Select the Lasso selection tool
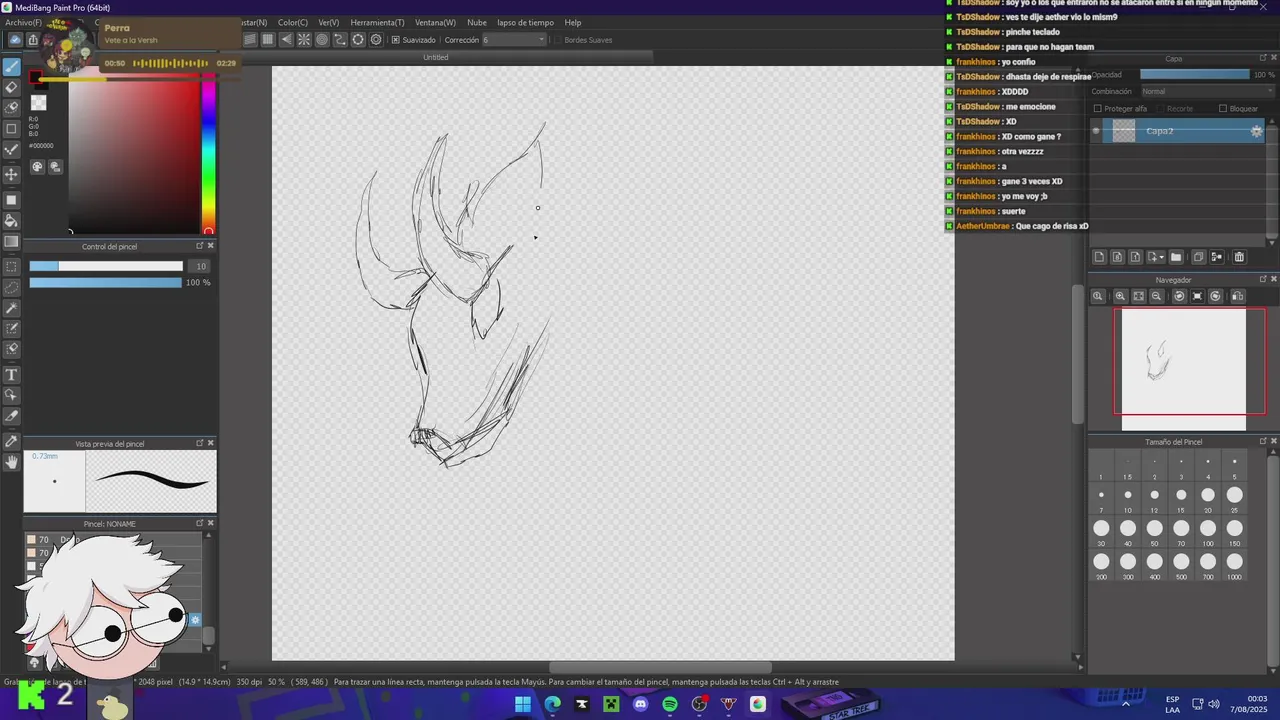Image resolution: width=1280 pixels, height=720 pixels. pos(12,287)
